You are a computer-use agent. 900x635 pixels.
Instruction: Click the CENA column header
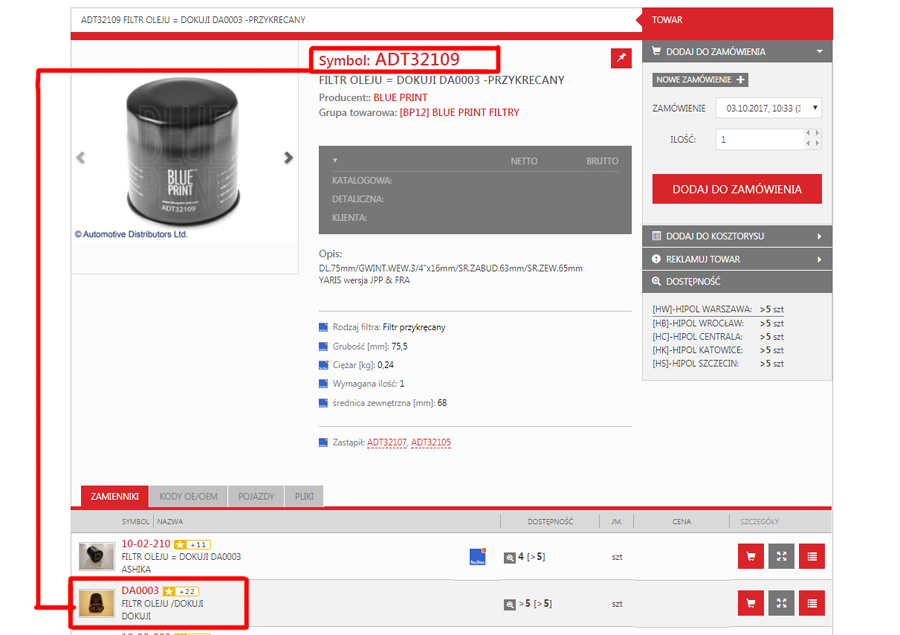coord(682,522)
